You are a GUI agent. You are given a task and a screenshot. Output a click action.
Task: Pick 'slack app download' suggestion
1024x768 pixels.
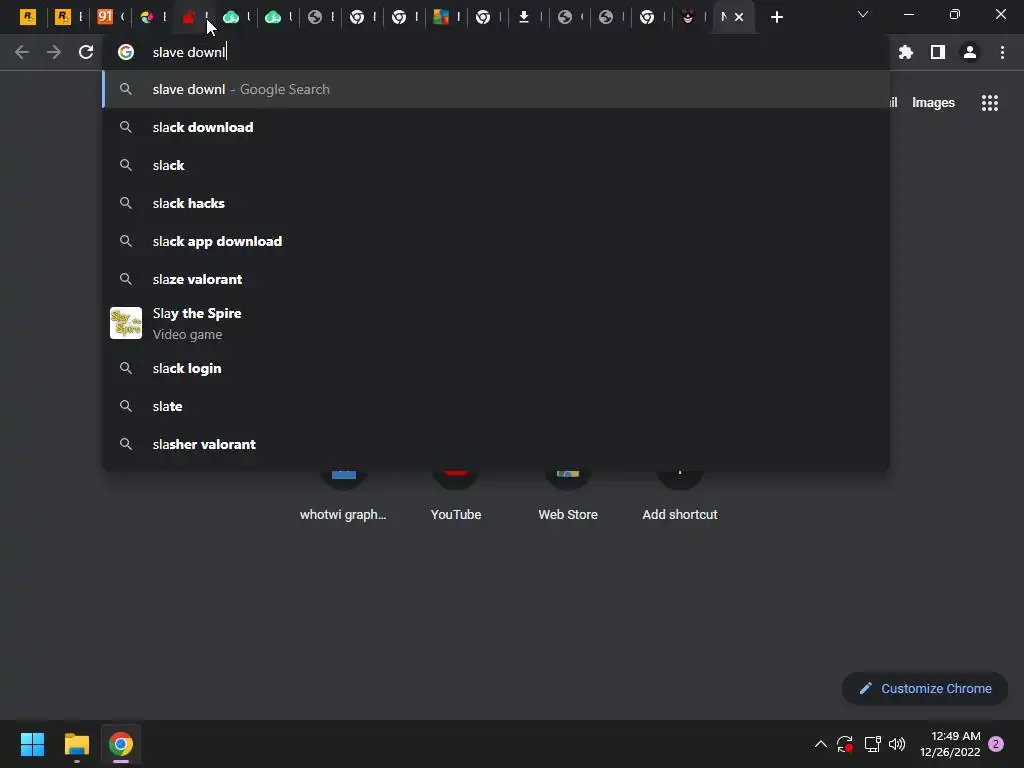point(496,241)
